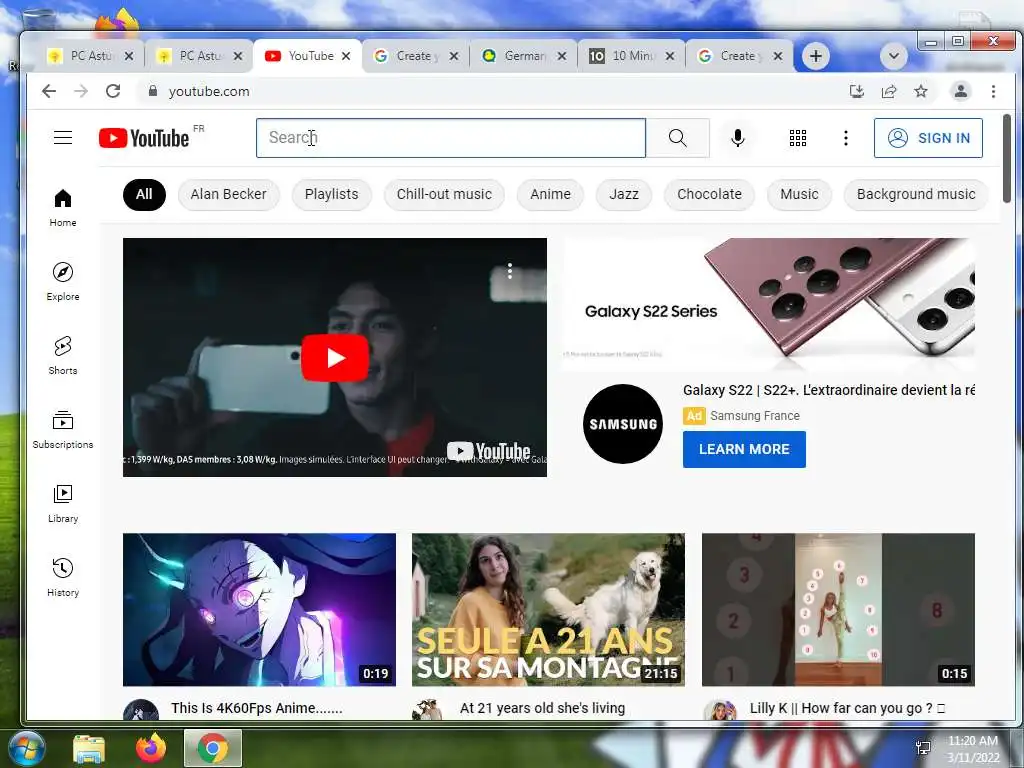Open the Seule à 21 ans thumbnail
This screenshot has height=768, width=1024.
[549, 609]
